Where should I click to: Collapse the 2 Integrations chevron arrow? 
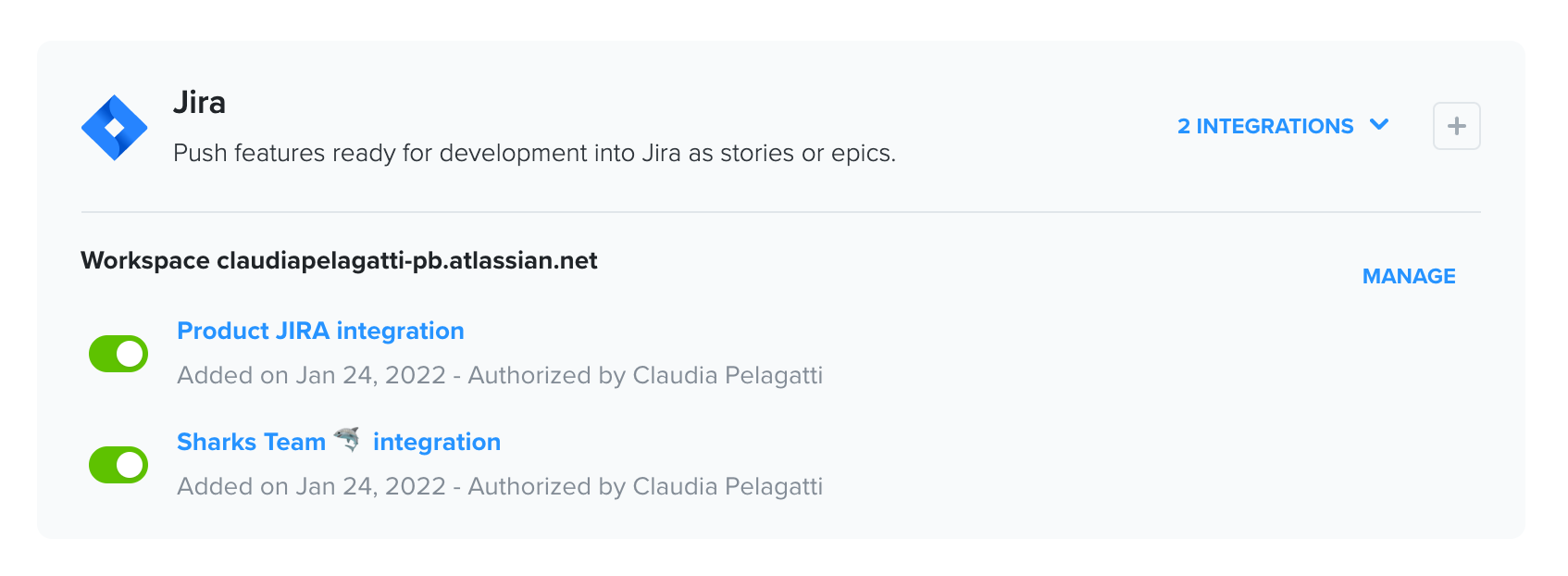coord(1379,125)
